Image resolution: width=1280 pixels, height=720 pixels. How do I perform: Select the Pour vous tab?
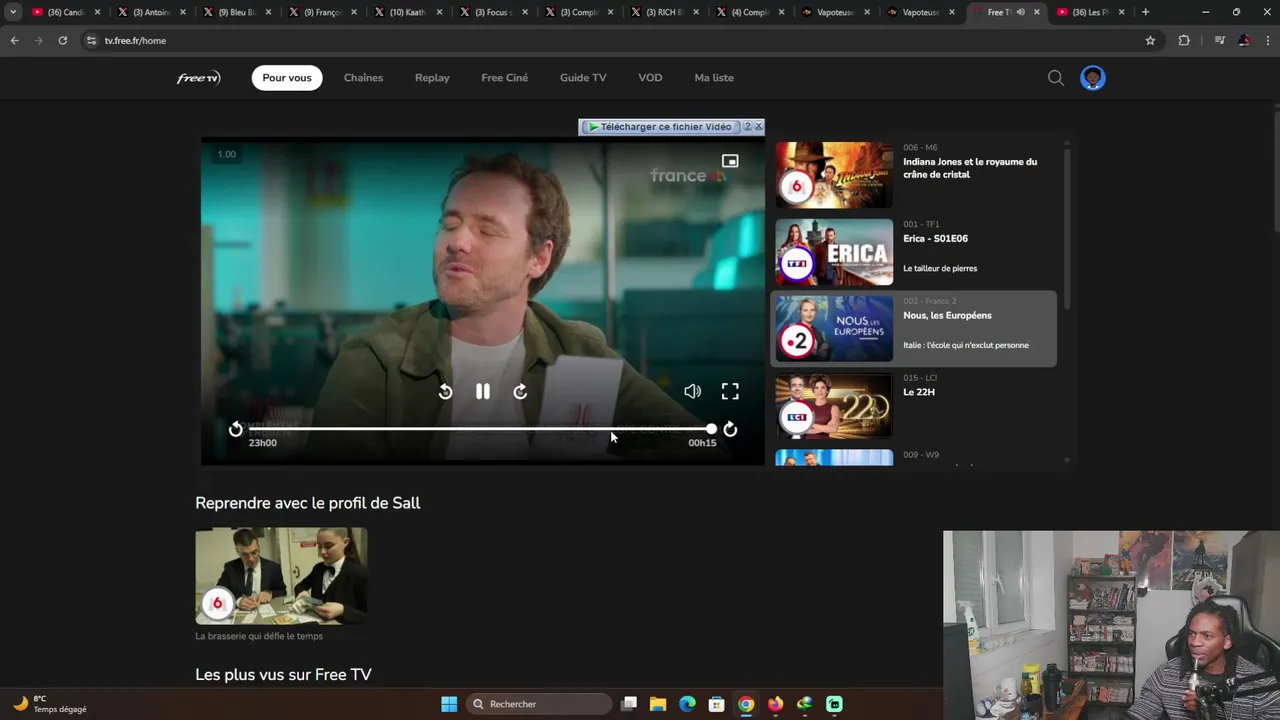(287, 78)
